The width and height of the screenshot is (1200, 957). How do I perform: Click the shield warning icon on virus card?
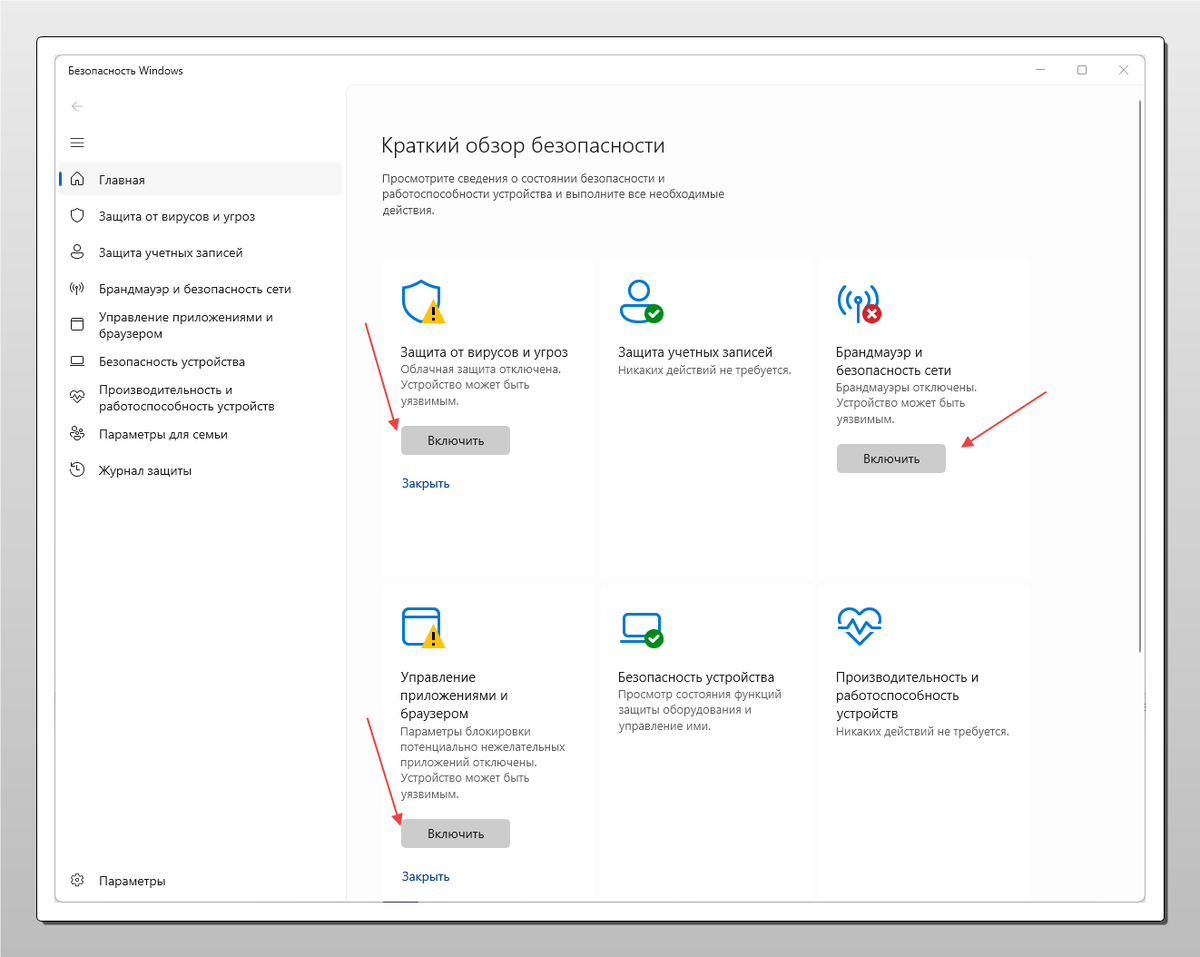[423, 302]
